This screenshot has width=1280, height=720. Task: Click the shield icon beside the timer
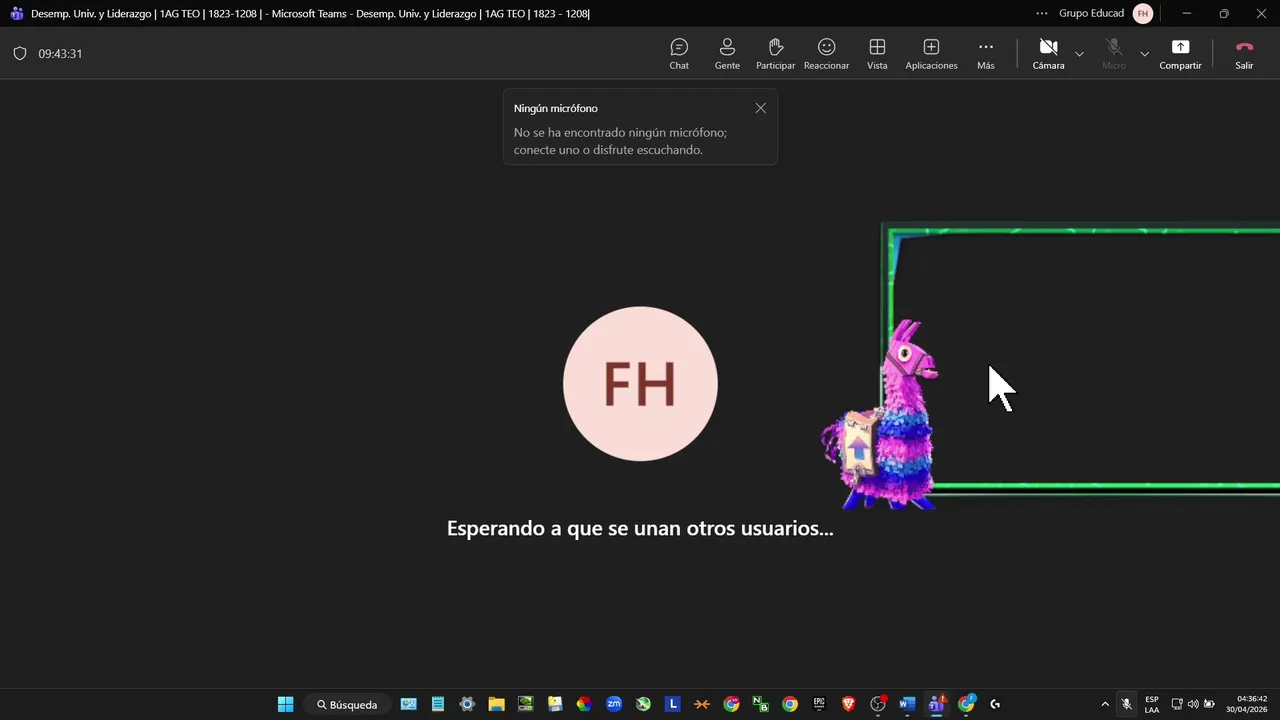20,54
